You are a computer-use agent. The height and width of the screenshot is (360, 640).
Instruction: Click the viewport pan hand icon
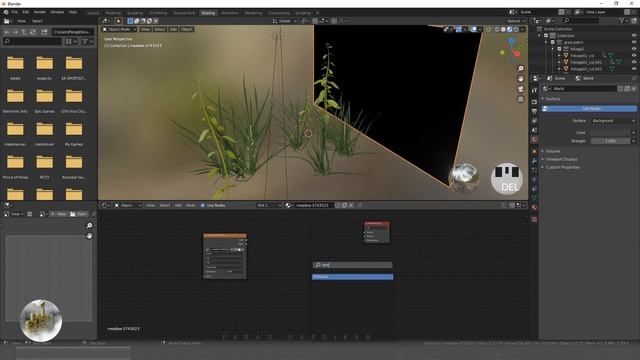click(520, 79)
